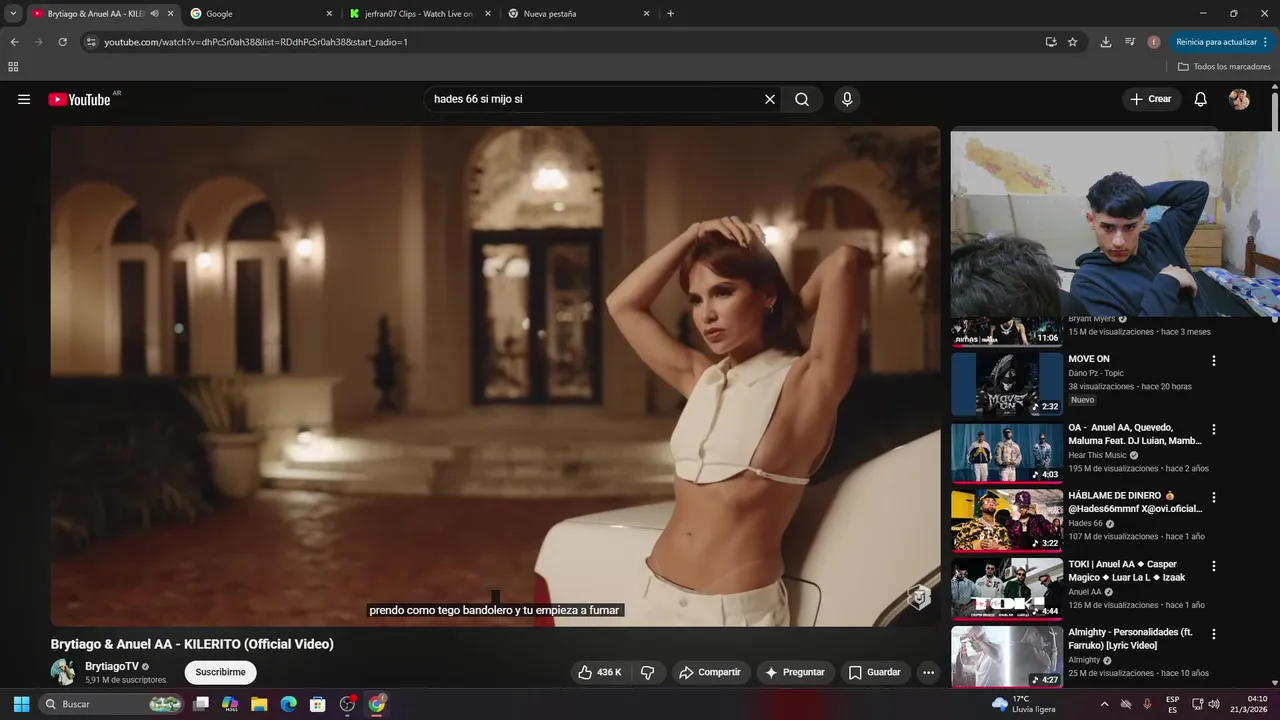Open YouTube notifications bell
The height and width of the screenshot is (720, 1280).
tap(1201, 99)
